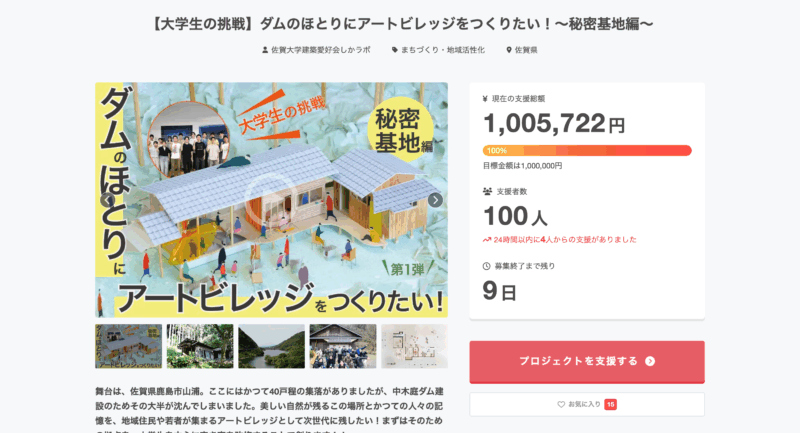Play the main project video
Image resolution: width=800 pixels, height=433 pixels.
tap(271, 200)
